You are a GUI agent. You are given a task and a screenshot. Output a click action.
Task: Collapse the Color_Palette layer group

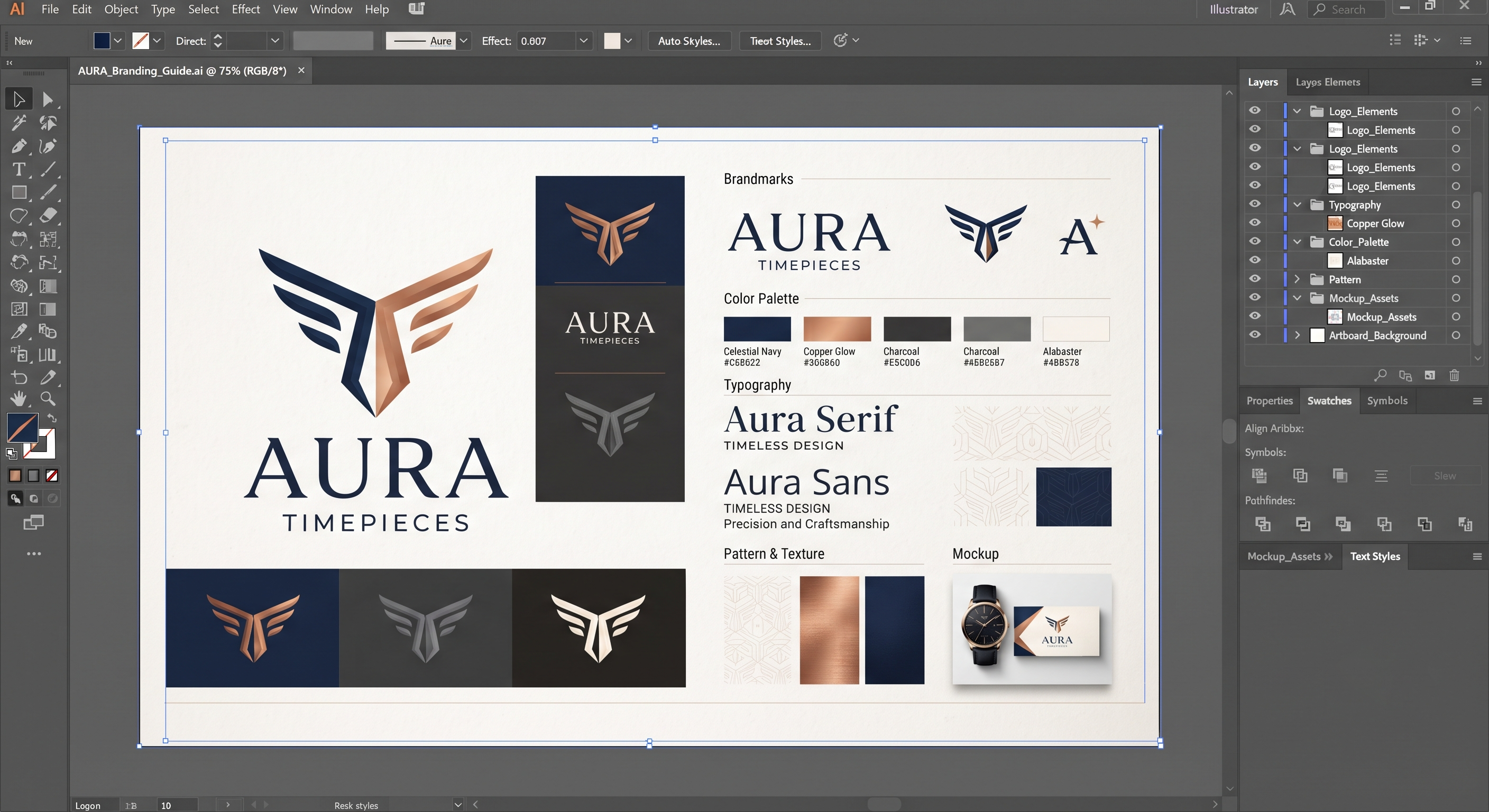click(x=1297, y=242)
